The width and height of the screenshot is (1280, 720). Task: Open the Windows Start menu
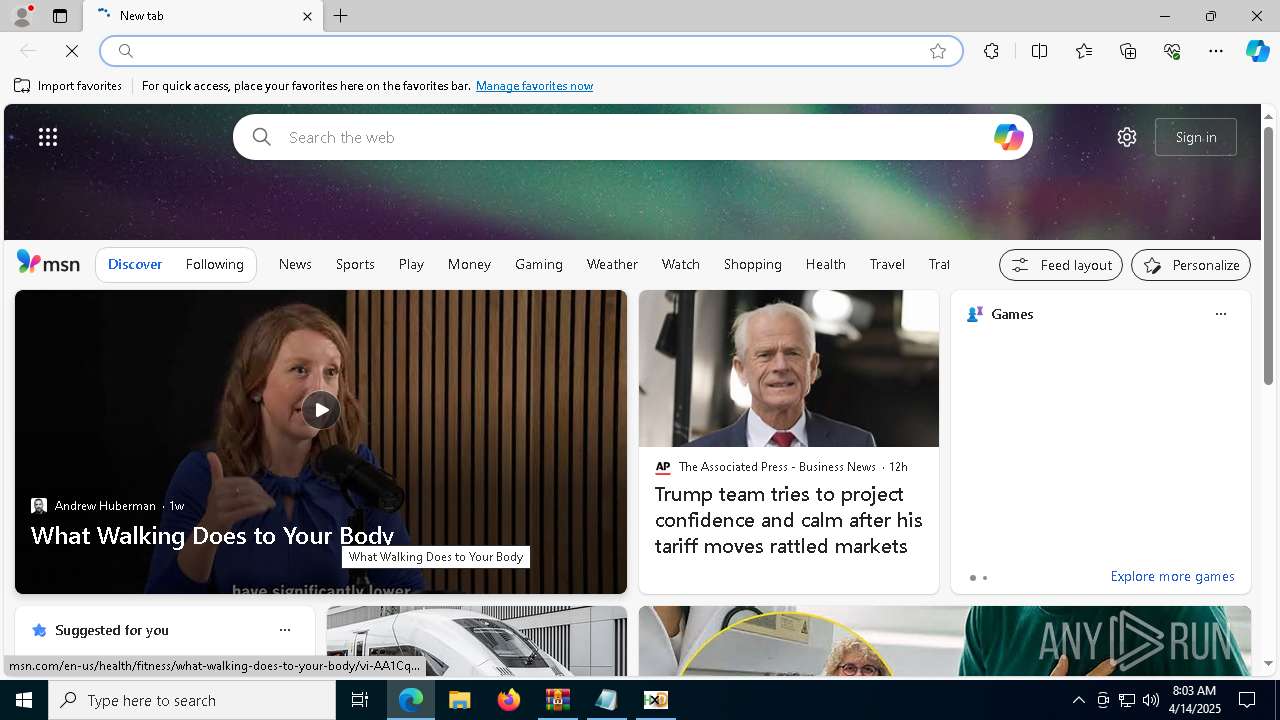[24, 700]
